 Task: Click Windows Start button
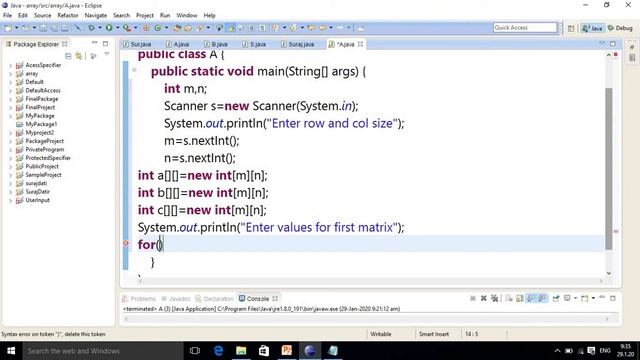[11, 351]
